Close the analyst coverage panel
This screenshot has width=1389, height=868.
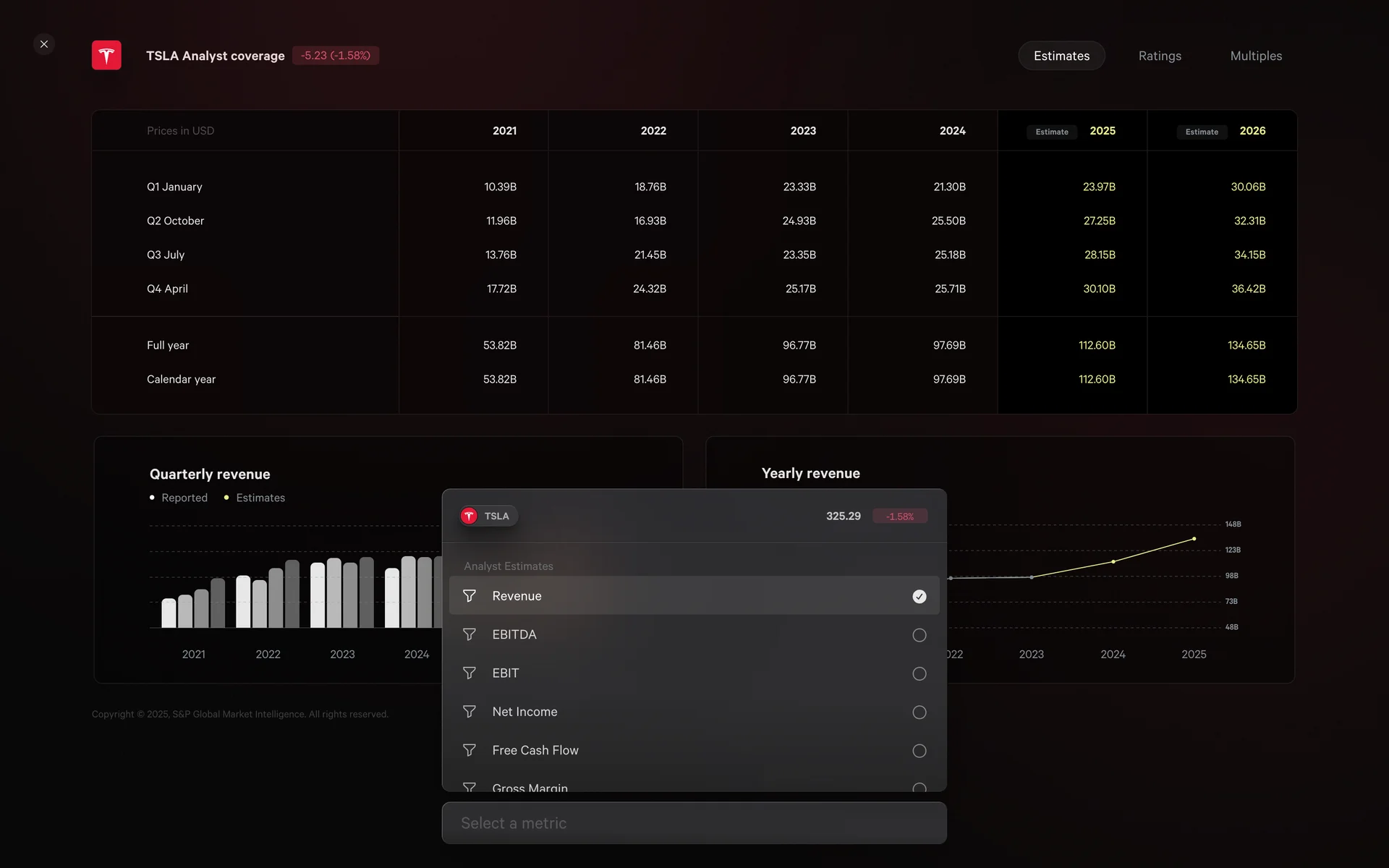point(44,44)
